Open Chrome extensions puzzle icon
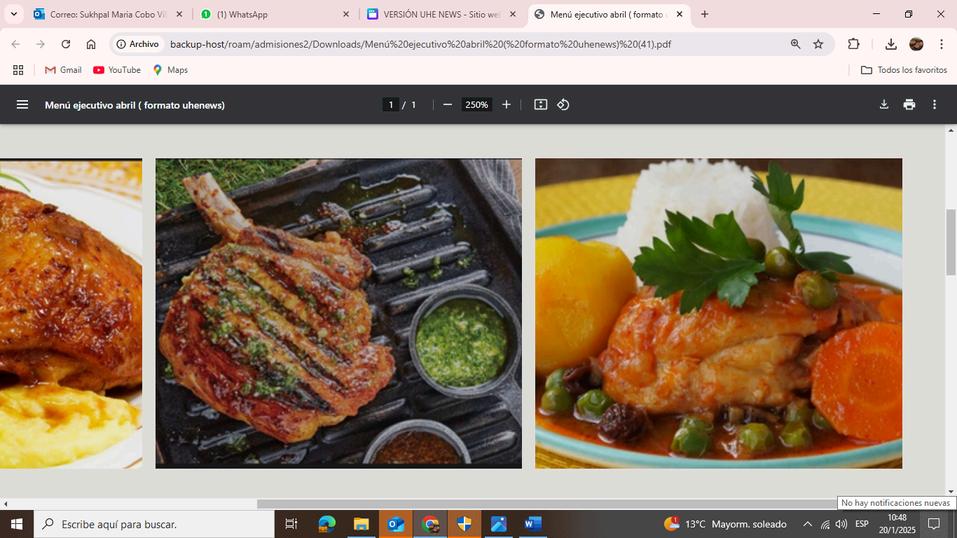The image size is (957, 538). click(853, 44)
